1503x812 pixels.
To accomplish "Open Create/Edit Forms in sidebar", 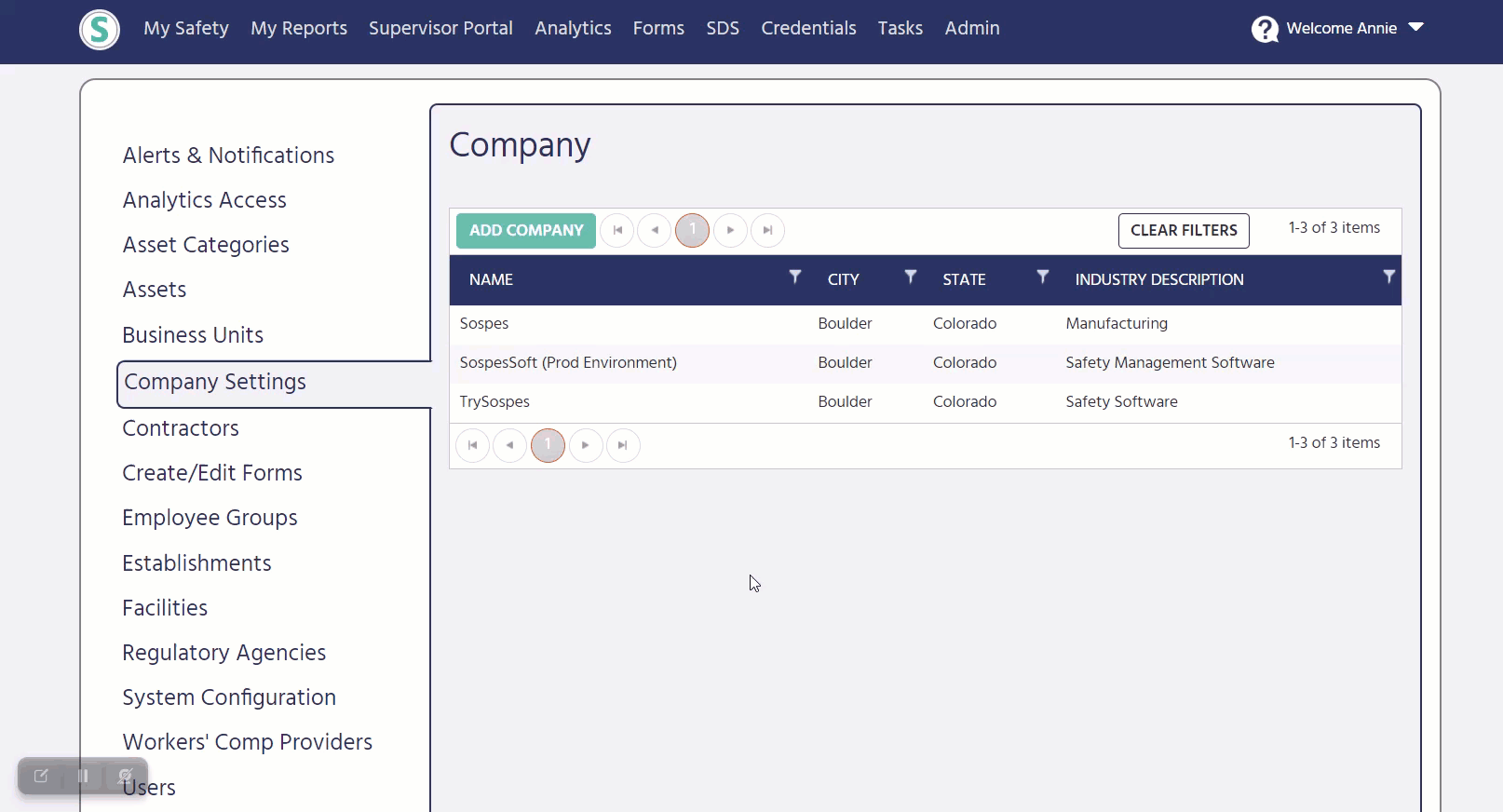I will pos(212,473).
